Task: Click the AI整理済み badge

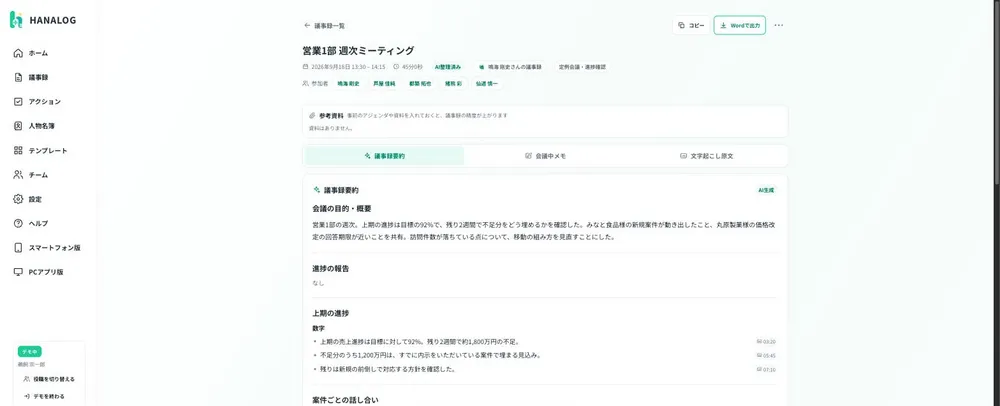Action: click(448, 66)
